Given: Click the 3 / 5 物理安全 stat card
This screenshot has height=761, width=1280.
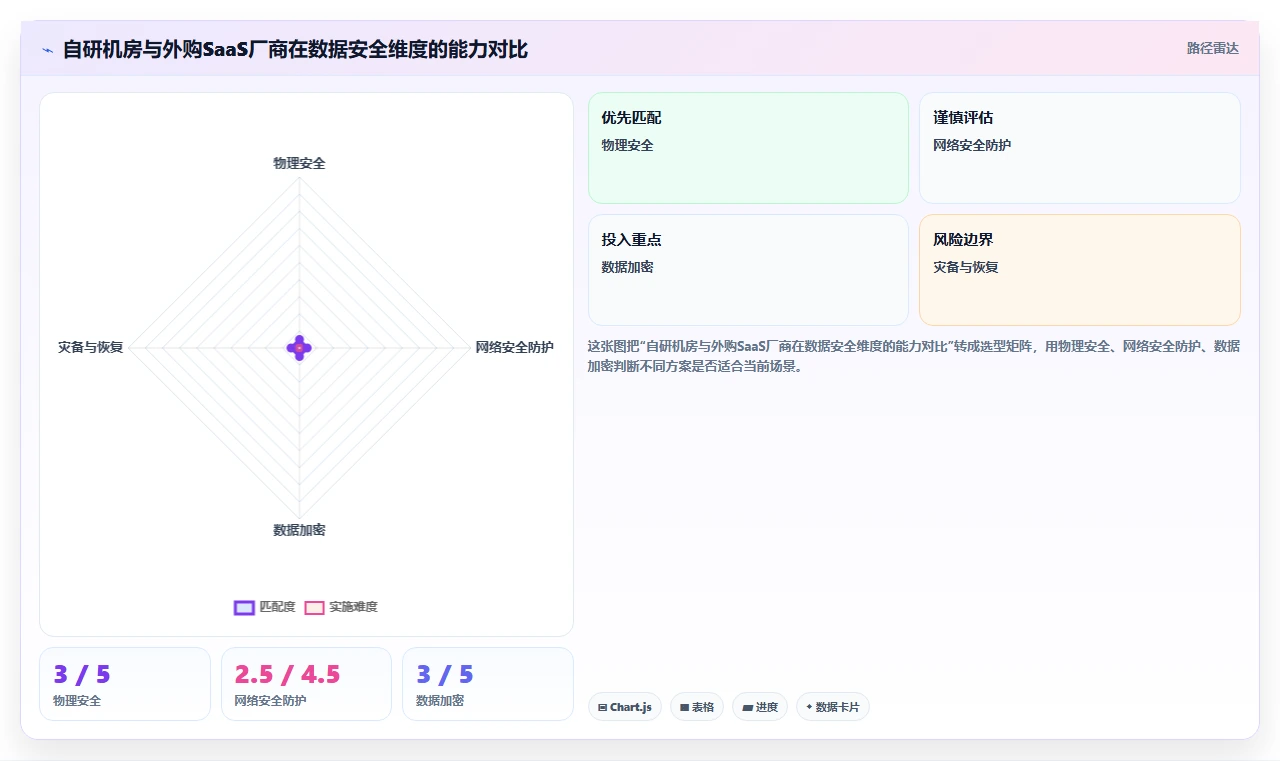Looking at the screenshot, I should 125,684.
